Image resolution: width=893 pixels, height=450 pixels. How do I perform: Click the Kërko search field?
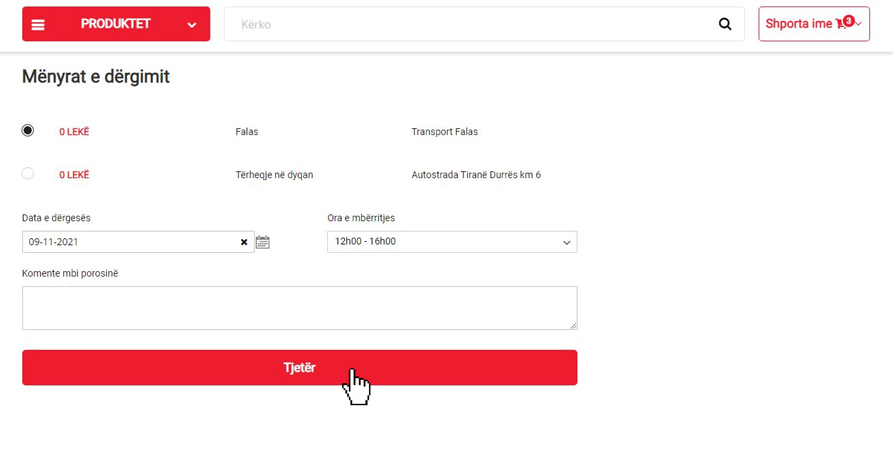[470, 25]
